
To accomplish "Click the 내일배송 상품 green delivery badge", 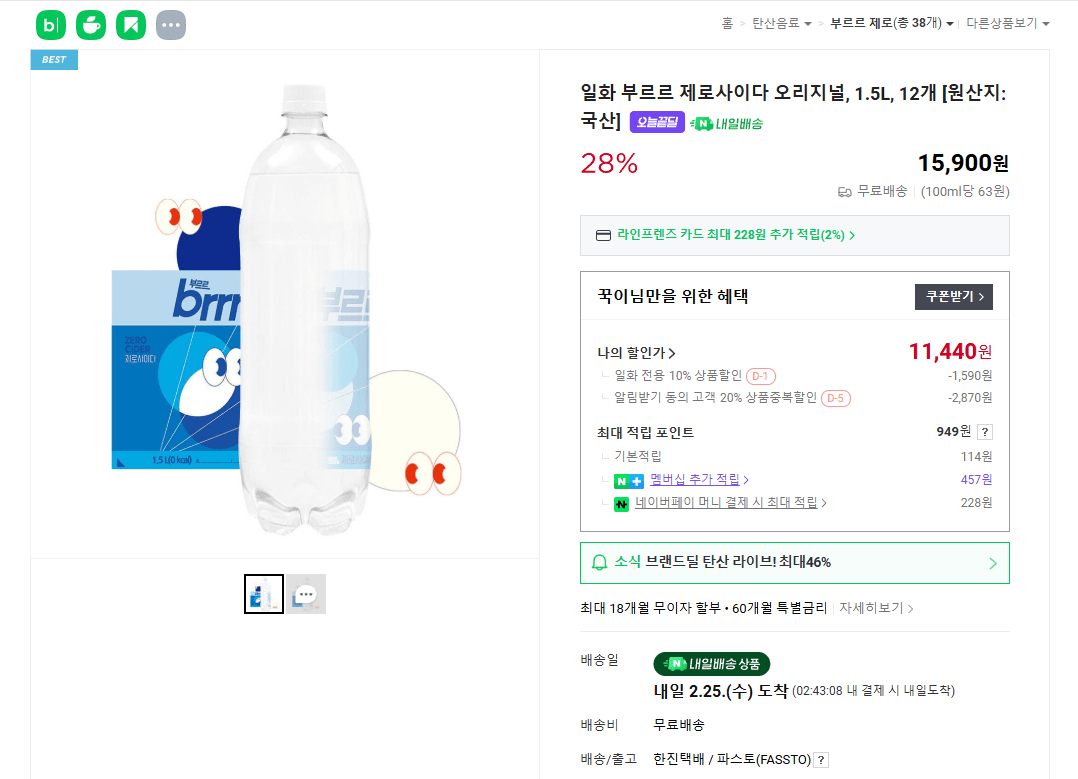I will [x=711, y=664].
